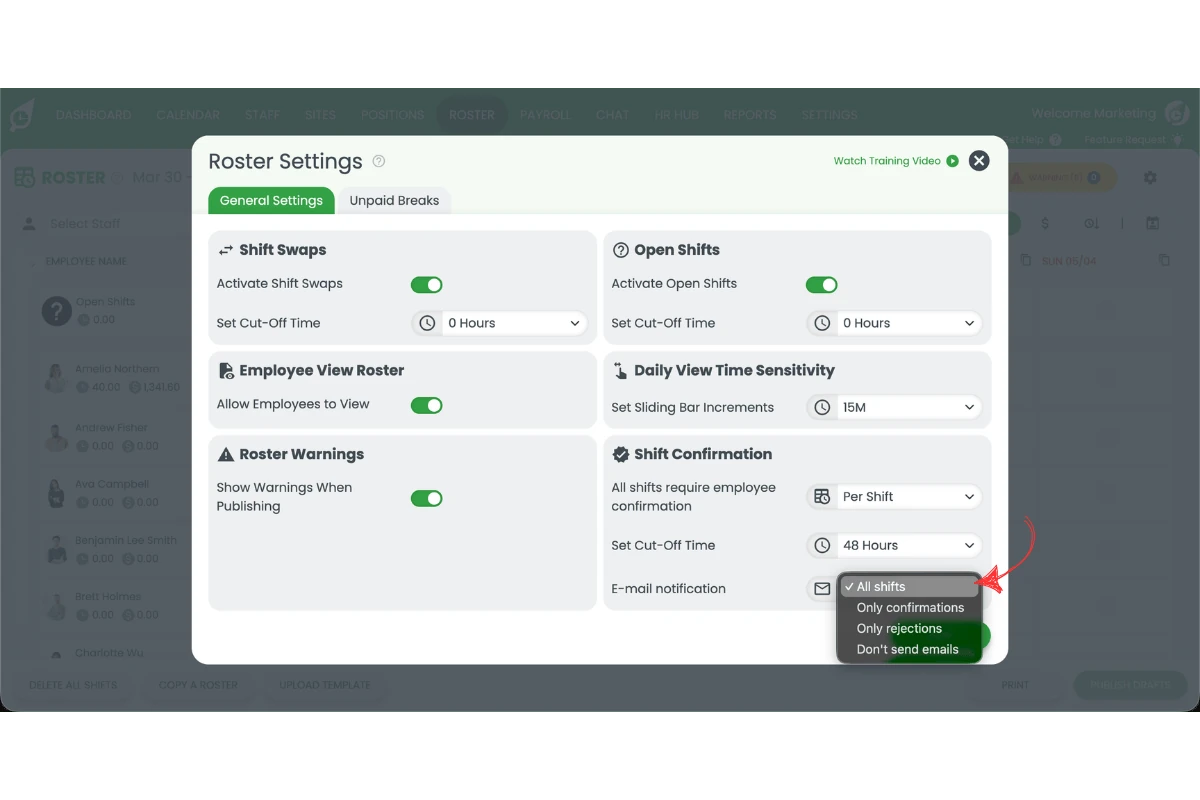Click the roster gear settings icon in background
This screenshot has height=800, width=1200.
(1150, 177)
